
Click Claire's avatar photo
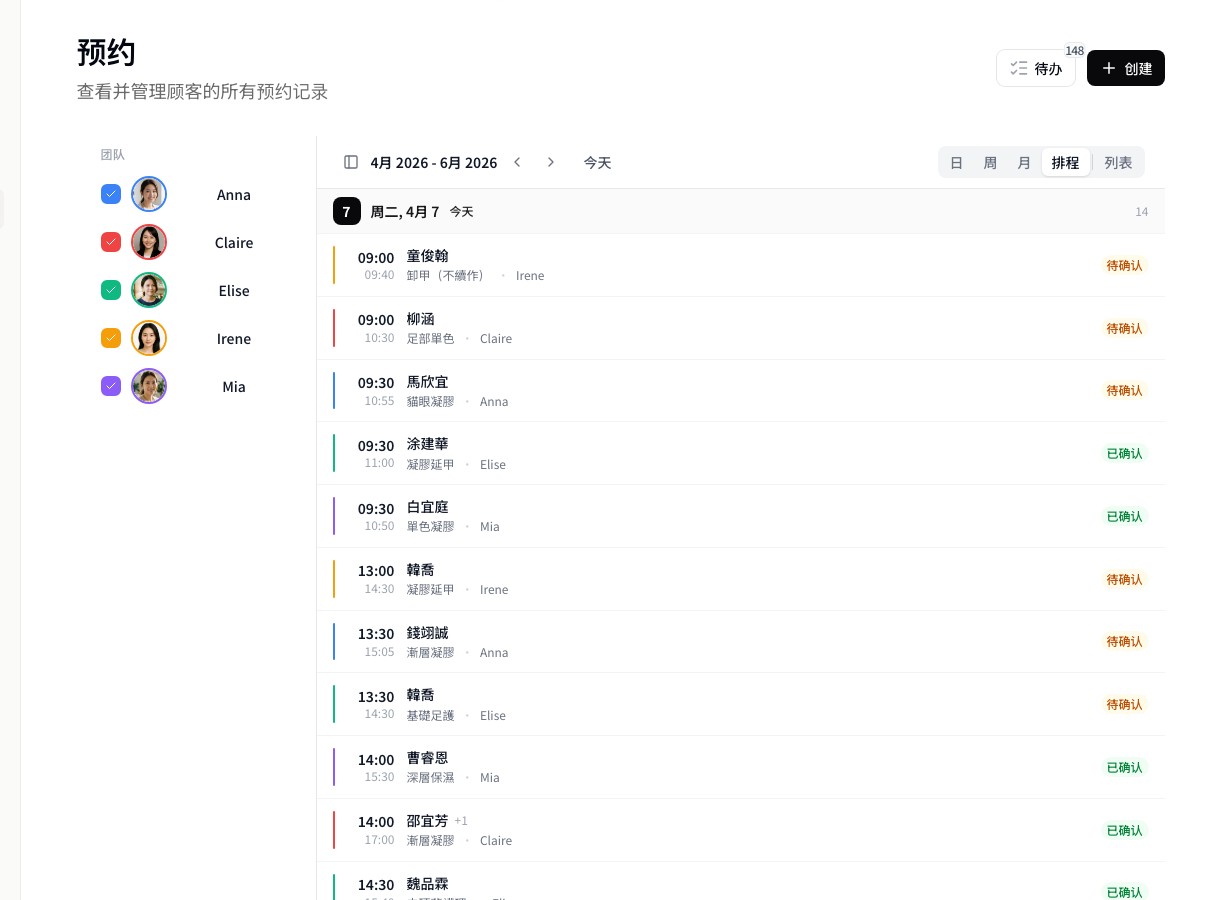[149, 242]
